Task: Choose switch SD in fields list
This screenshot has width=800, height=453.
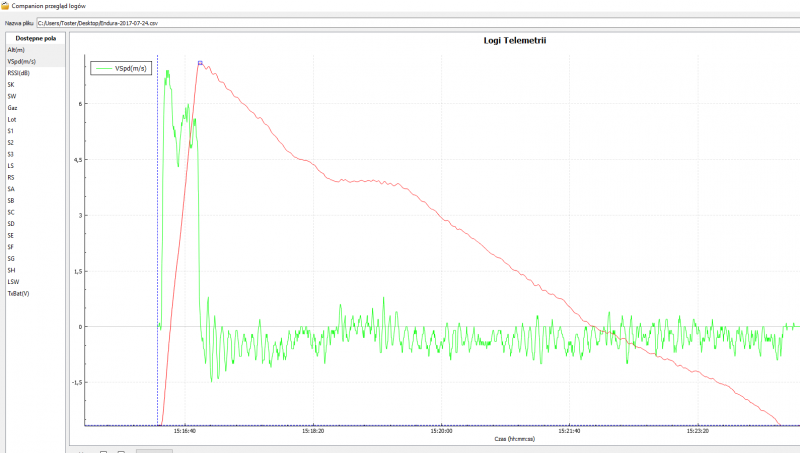Action: tap(11, 224)
